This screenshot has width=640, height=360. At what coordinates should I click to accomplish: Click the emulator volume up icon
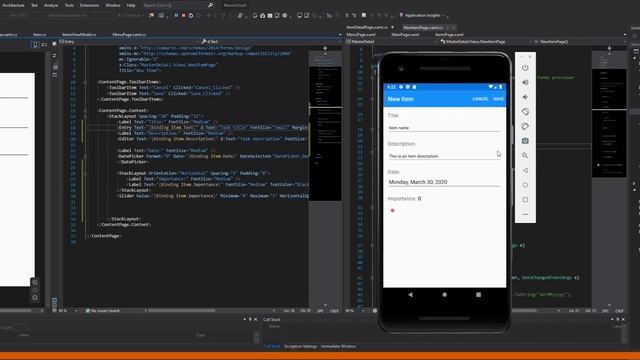pos(525,82)
